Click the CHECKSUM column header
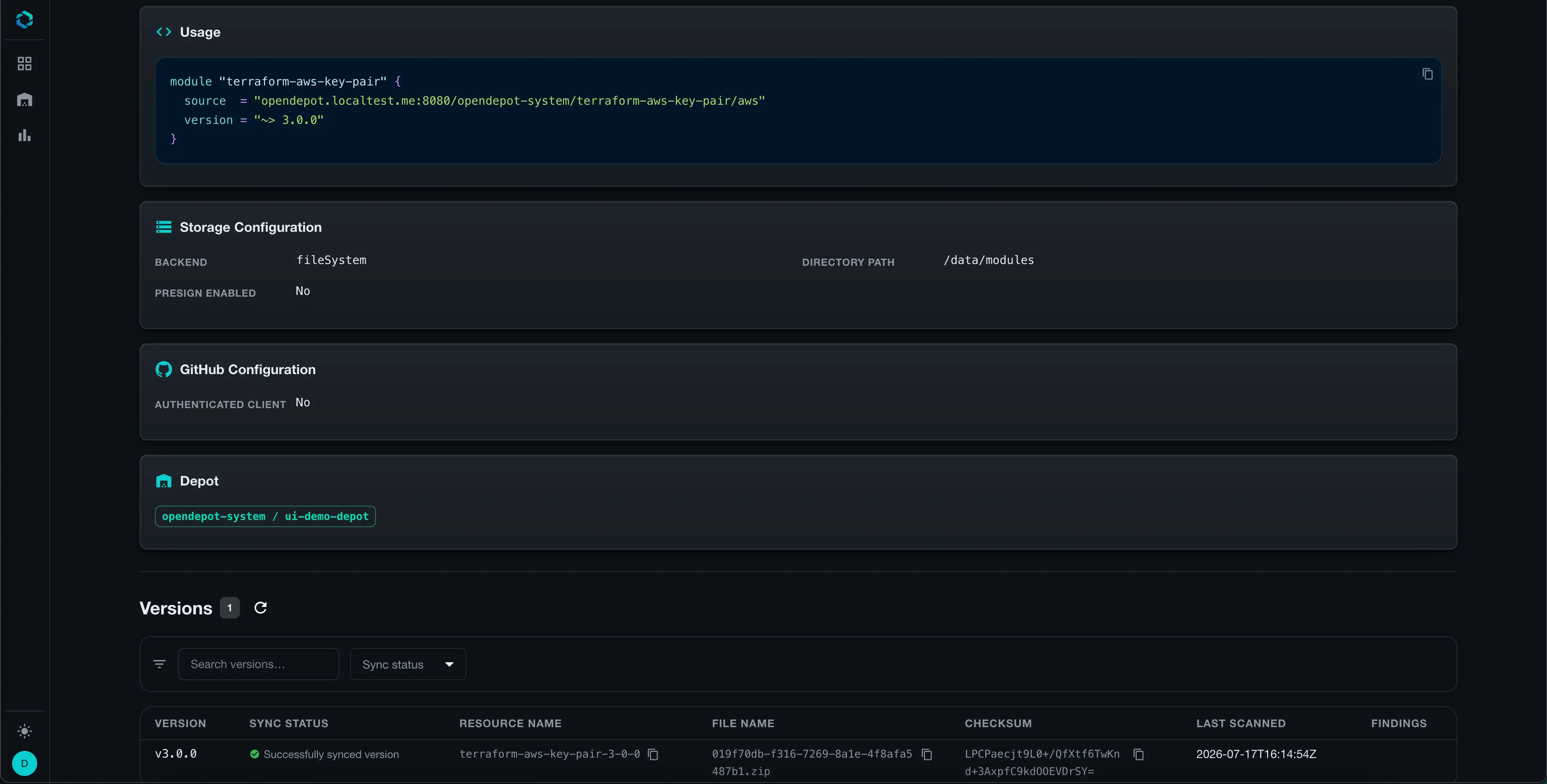Image resolution: width=1547 pixels, height=784 pixels. point(998,724)
